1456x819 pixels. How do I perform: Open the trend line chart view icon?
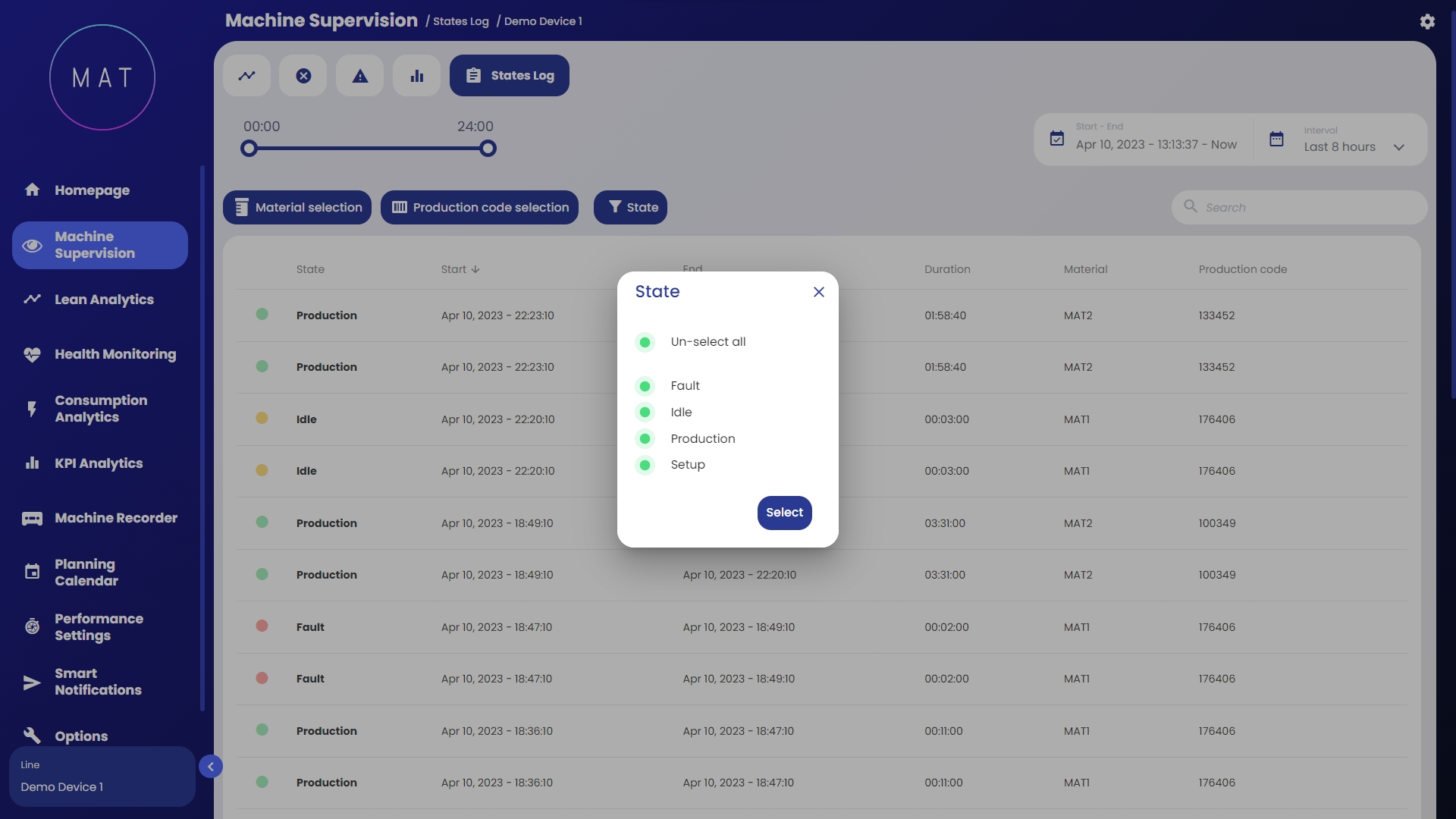(x=246, y=76)
